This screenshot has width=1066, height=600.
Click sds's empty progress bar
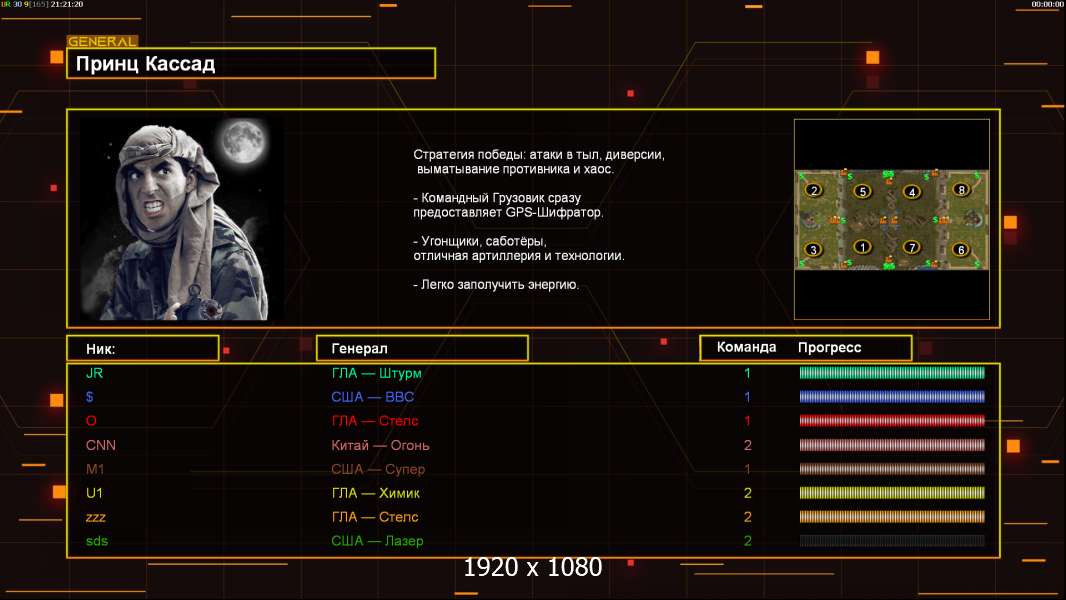pos(892,541)
